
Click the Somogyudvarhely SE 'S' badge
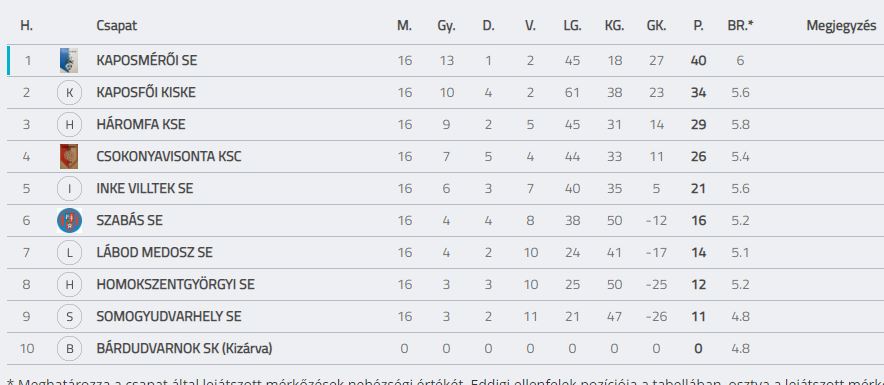69,317
